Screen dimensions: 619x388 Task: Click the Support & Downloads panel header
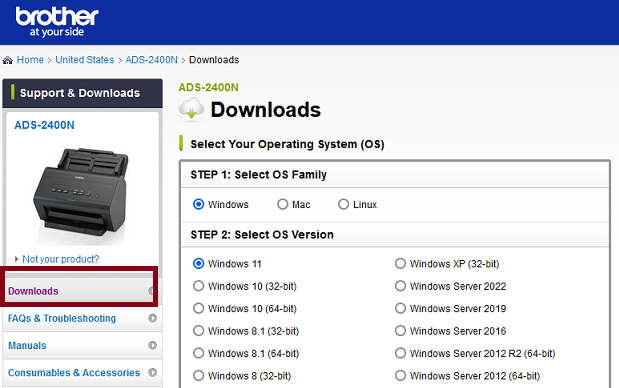point(83,93)
